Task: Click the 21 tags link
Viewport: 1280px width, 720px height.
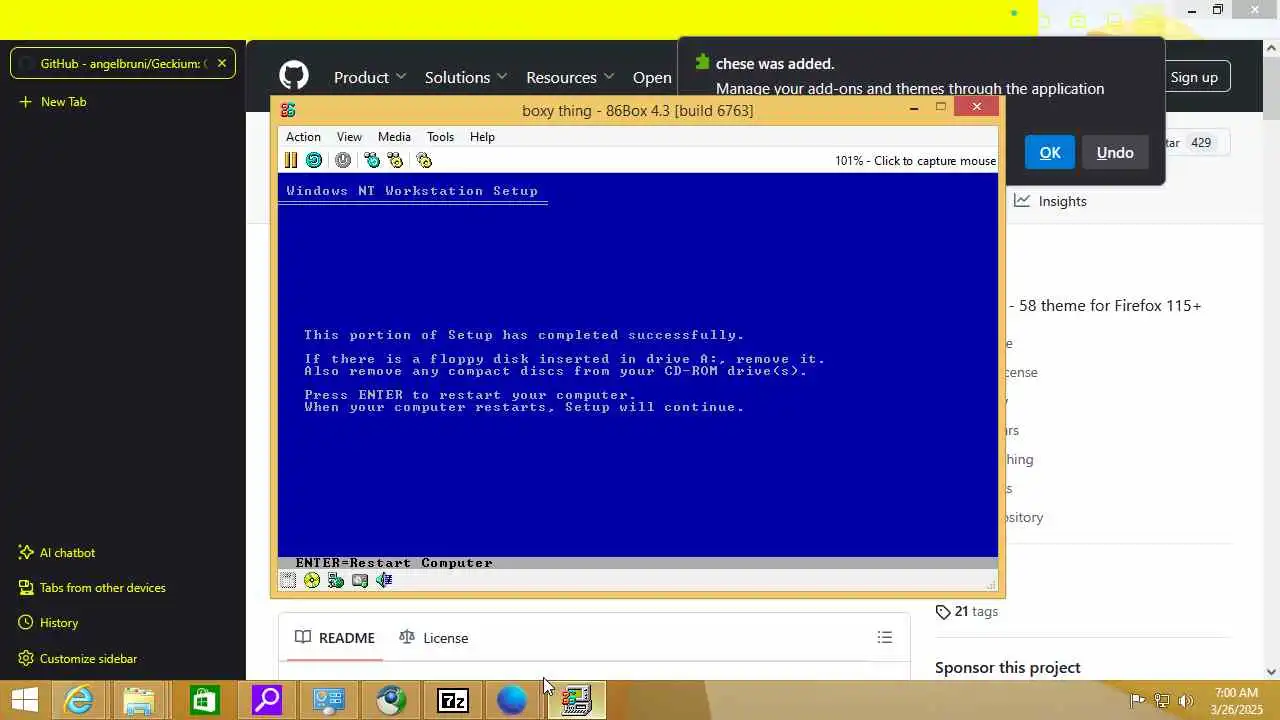Action: [x=967, y=611]
